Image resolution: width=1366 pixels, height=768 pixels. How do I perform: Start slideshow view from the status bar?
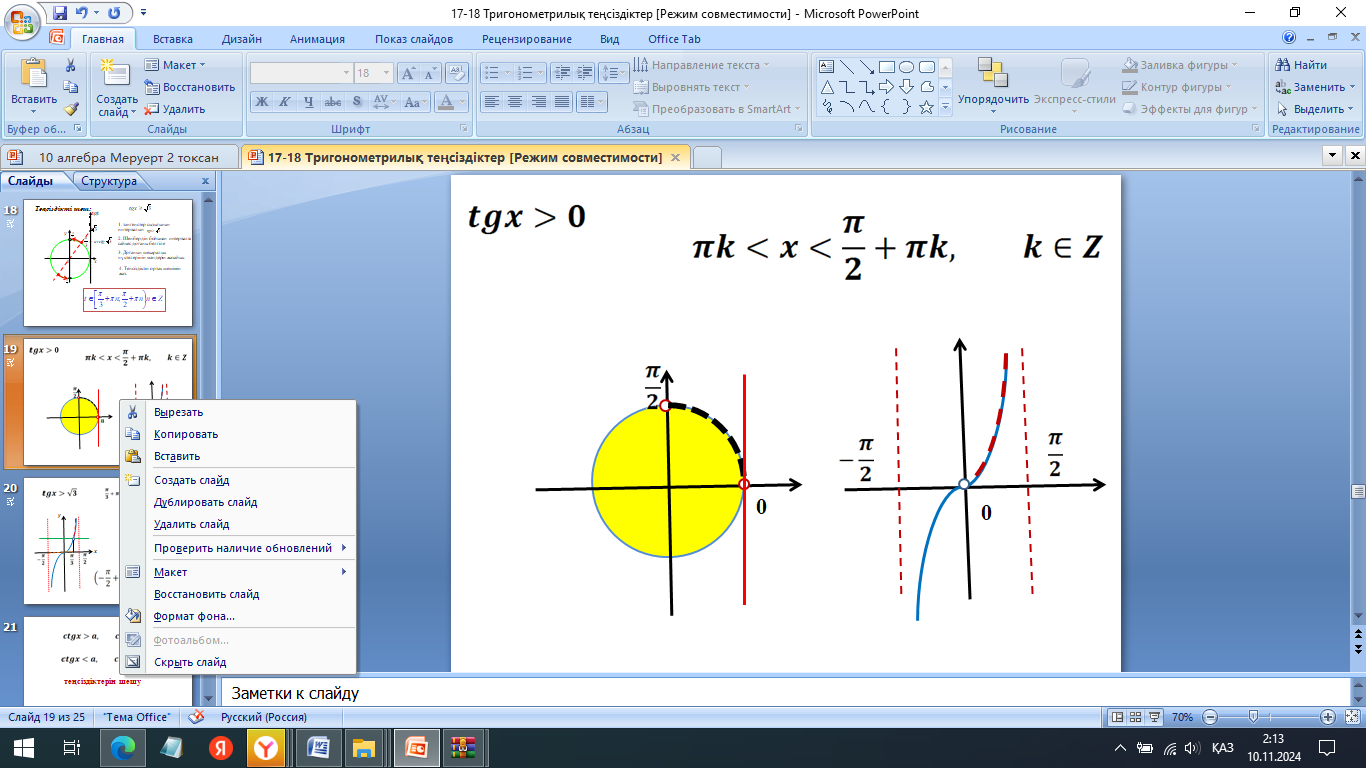[1156, 717]
